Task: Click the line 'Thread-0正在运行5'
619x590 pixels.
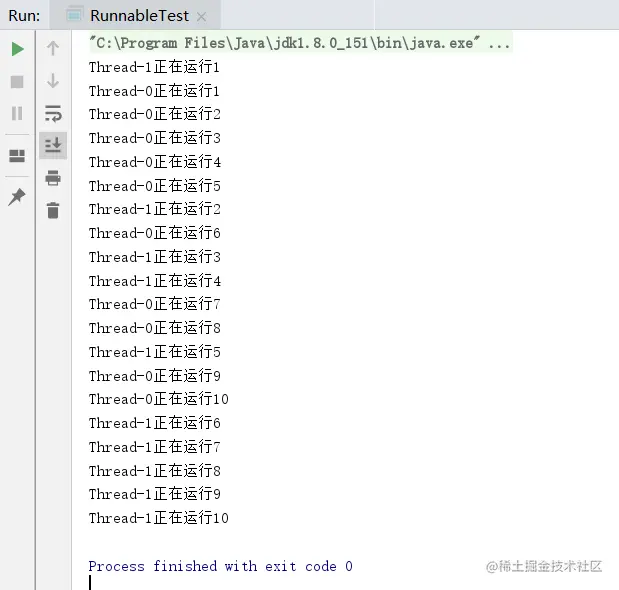Action: click(154, 185)
